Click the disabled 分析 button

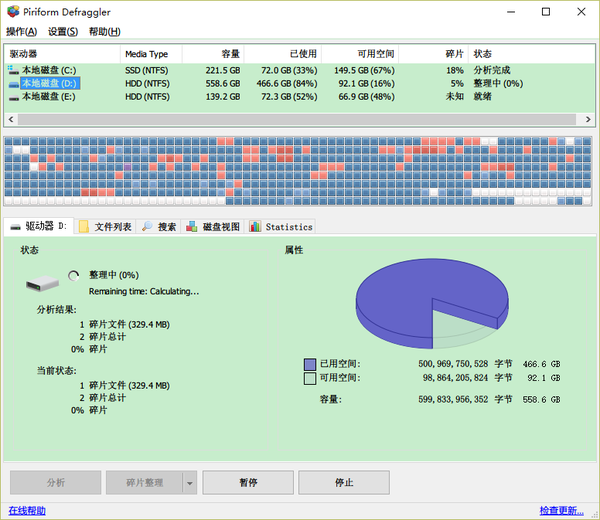[55, 483]
